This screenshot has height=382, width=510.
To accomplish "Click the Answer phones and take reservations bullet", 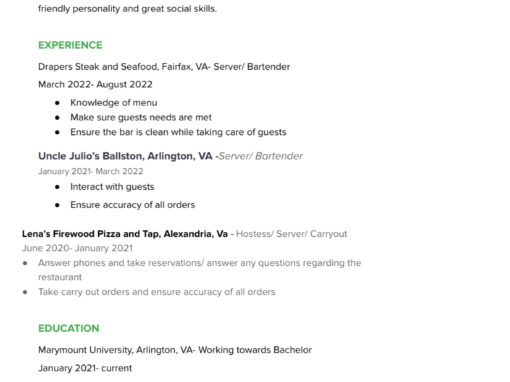I will [x=200, y=270].
